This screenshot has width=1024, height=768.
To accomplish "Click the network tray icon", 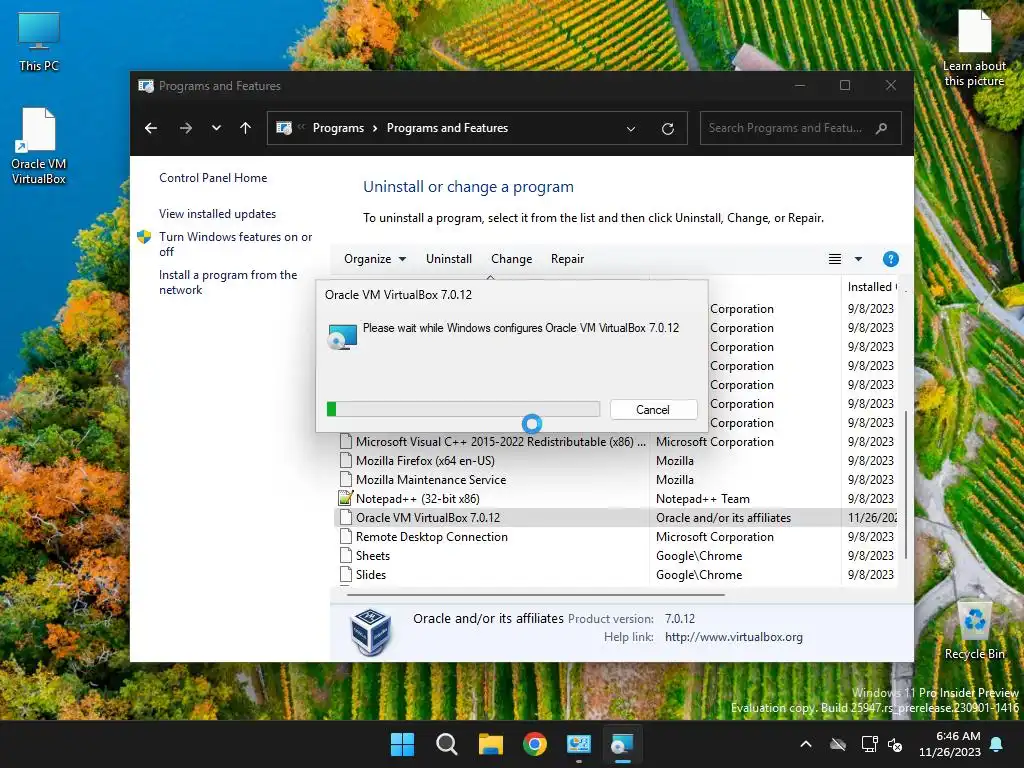I will pos(869,744).
